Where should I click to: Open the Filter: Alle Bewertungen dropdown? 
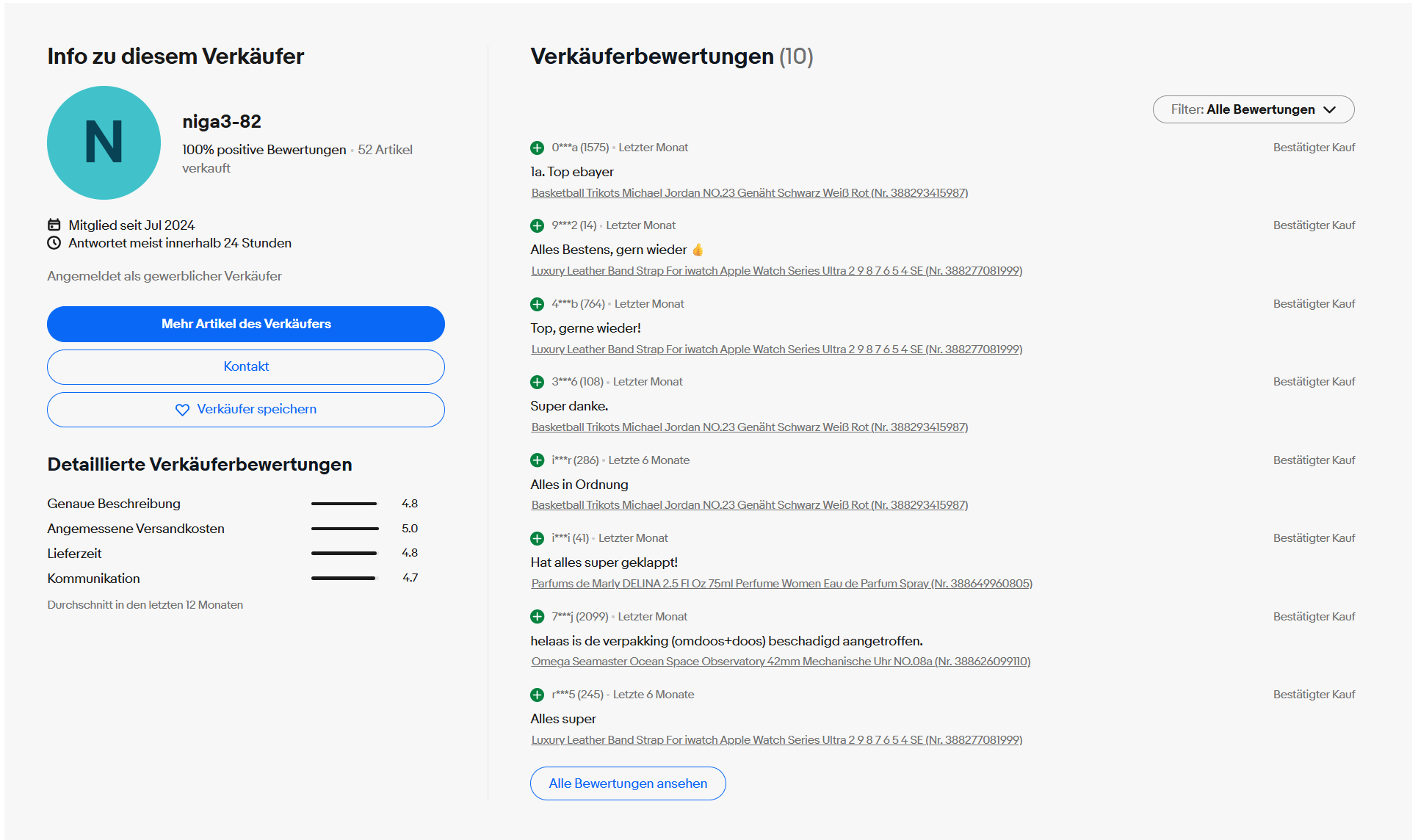[x=1254, y=109]
